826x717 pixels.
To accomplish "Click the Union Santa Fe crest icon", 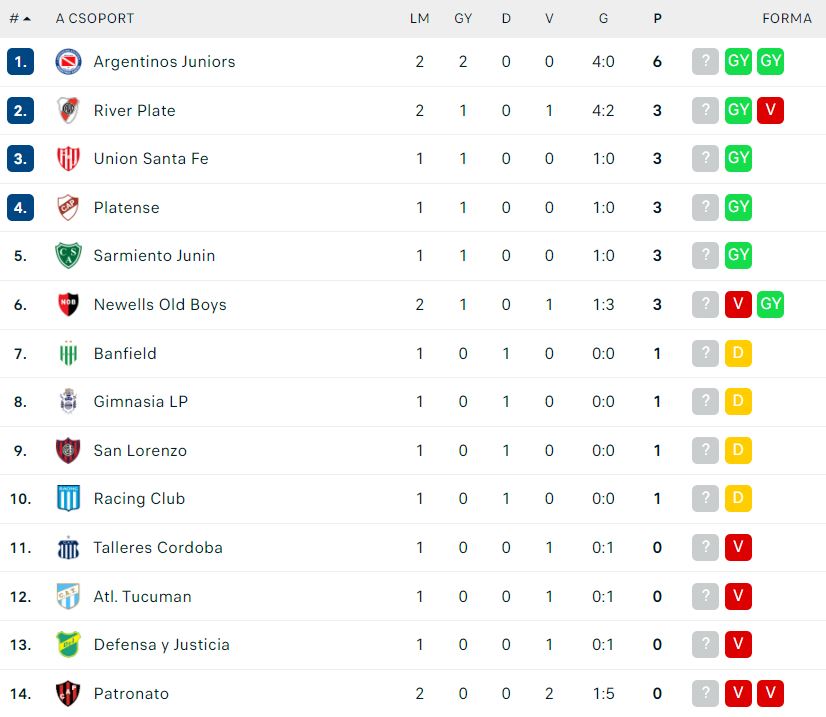I will pos(68,158).
